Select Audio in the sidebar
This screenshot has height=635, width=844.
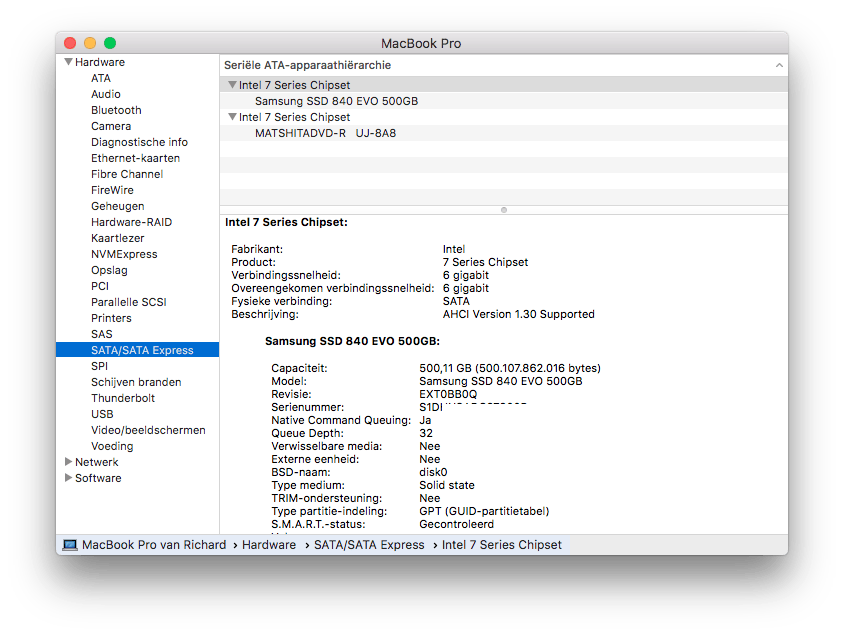click(106, 94)
